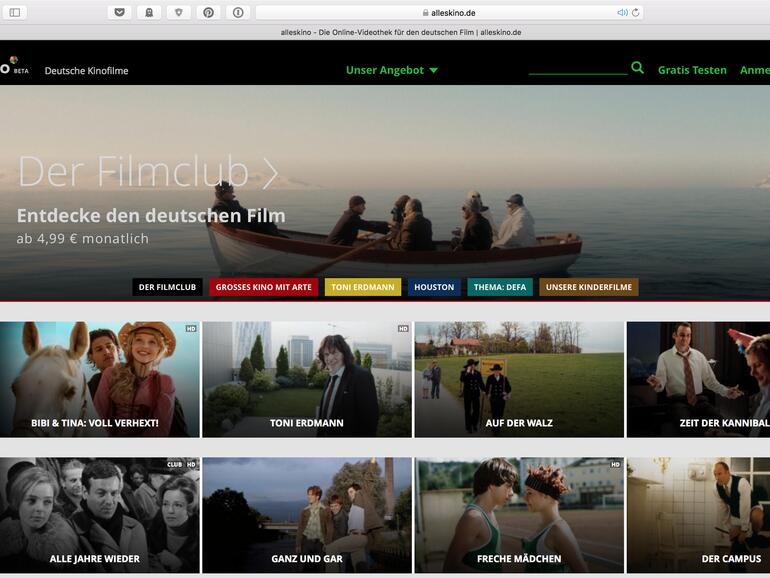Open the Der Campus thumbnail
Screen dimensions: 770x578
tap(698, 515)
